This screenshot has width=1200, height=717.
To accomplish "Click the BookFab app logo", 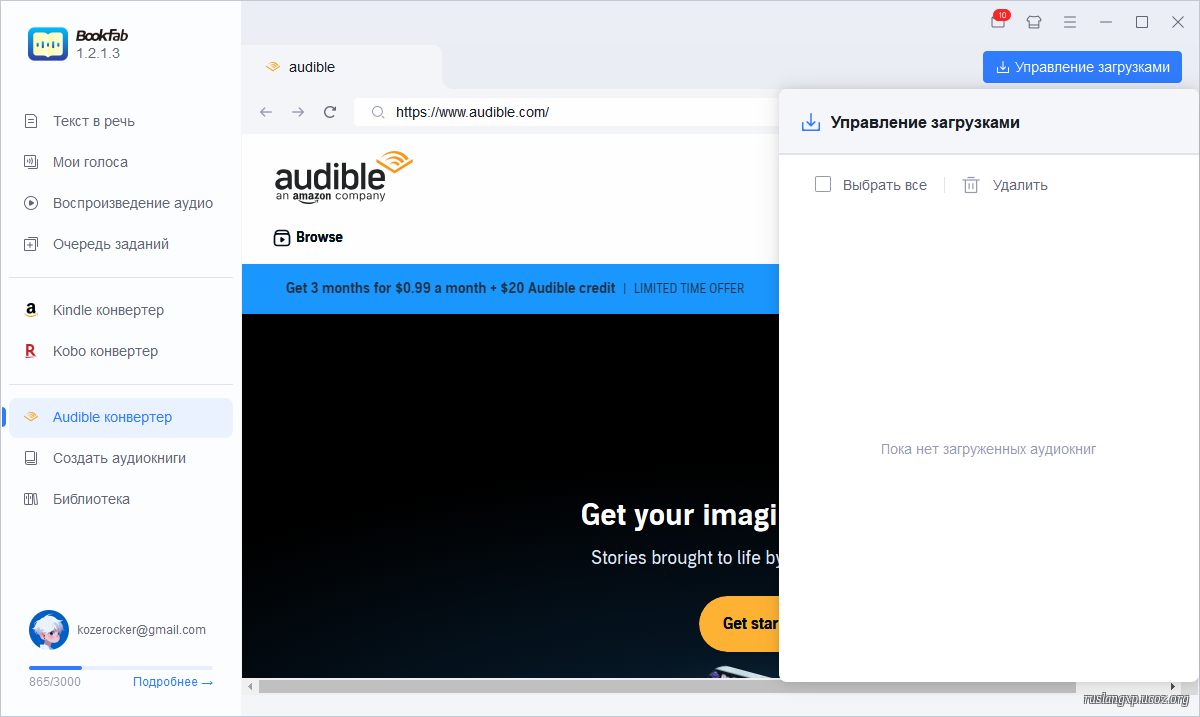I will coord(48,44).
